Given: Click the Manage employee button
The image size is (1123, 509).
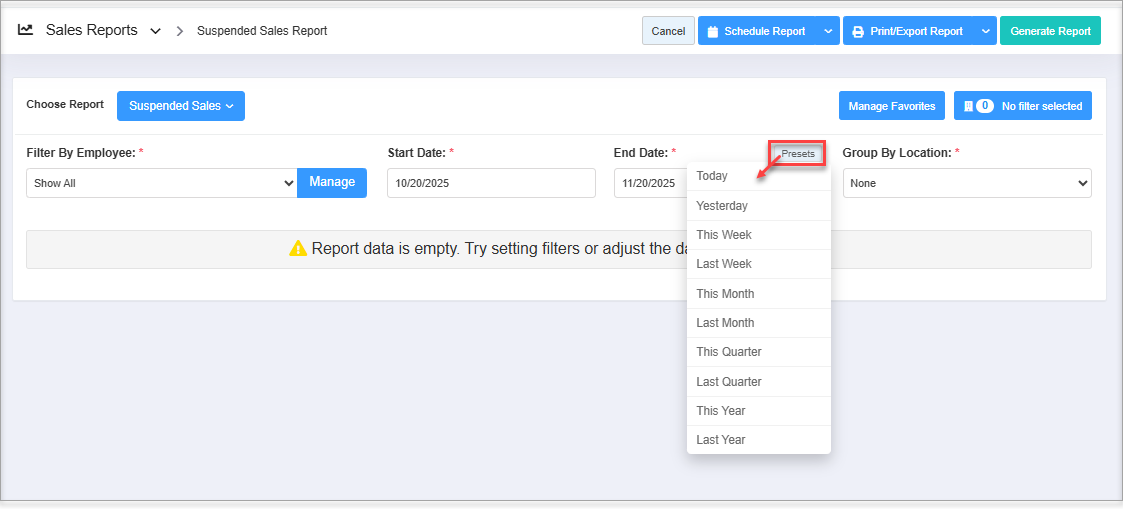Looking at the screenshot, I should (x=332, y=182).
